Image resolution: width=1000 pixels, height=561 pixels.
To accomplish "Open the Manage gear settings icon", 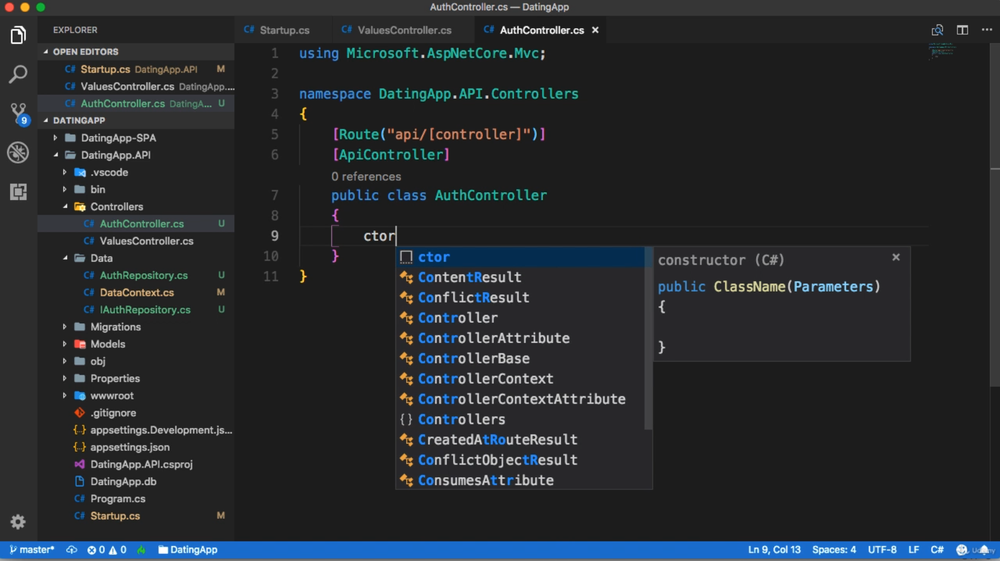I will (x=18, y=521).
